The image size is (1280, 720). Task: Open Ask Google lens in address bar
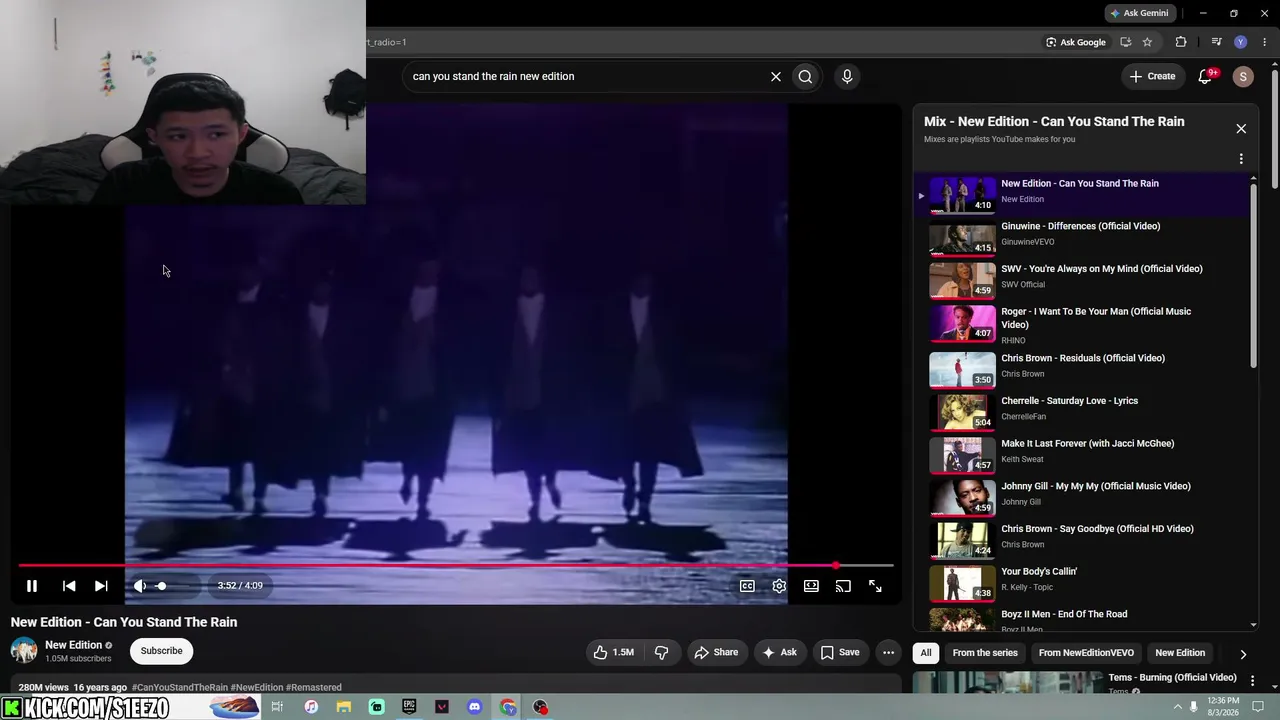1076,42
